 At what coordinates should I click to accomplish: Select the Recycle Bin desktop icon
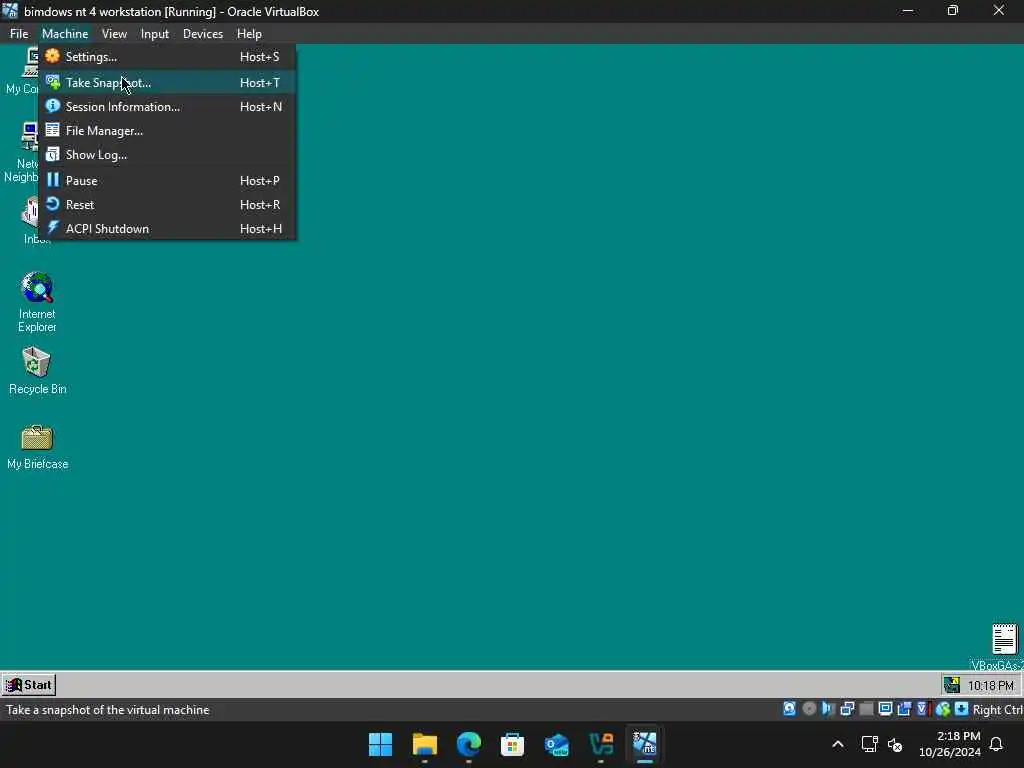pos(37,370)
